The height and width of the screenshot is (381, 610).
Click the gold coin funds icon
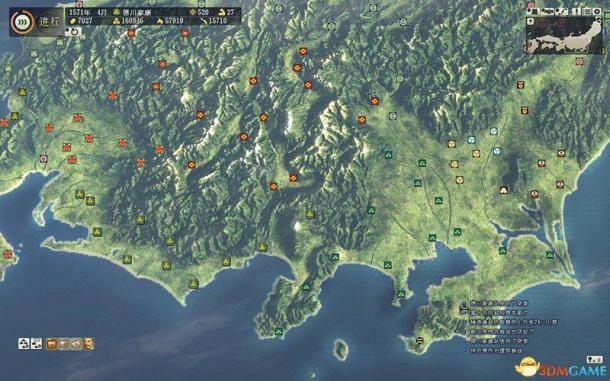(x=73, y=21)
